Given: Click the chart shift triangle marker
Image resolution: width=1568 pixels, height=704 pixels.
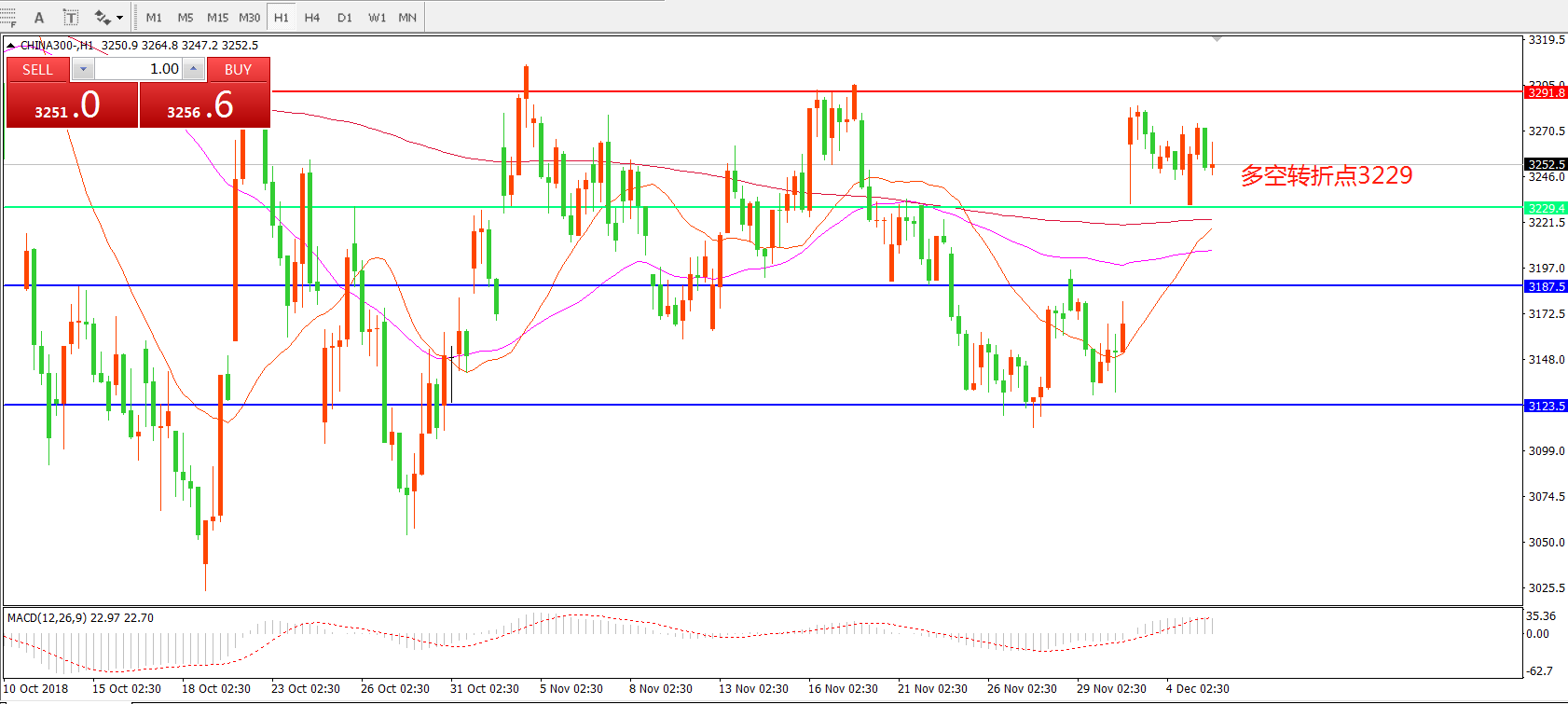Looking at the screenshot, I should [1217, 39].
